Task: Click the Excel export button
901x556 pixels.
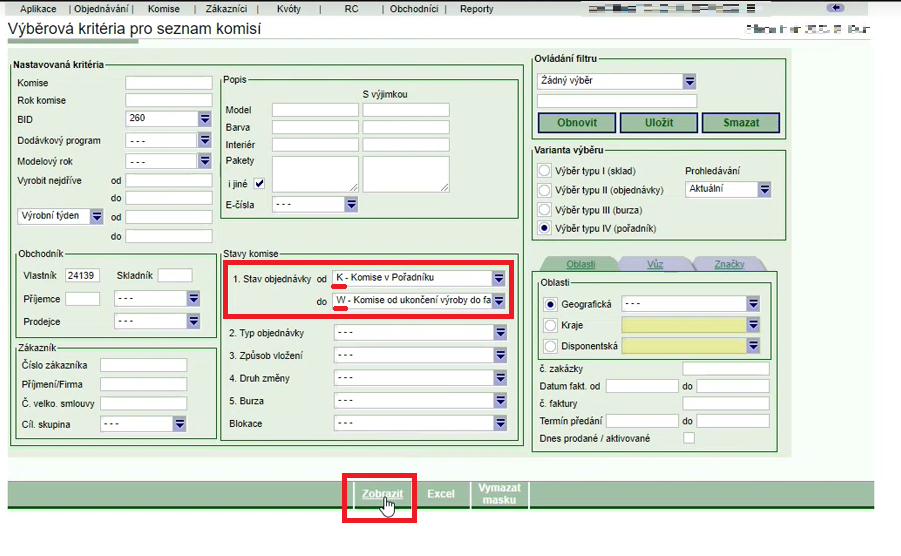Action: point(441,494)
